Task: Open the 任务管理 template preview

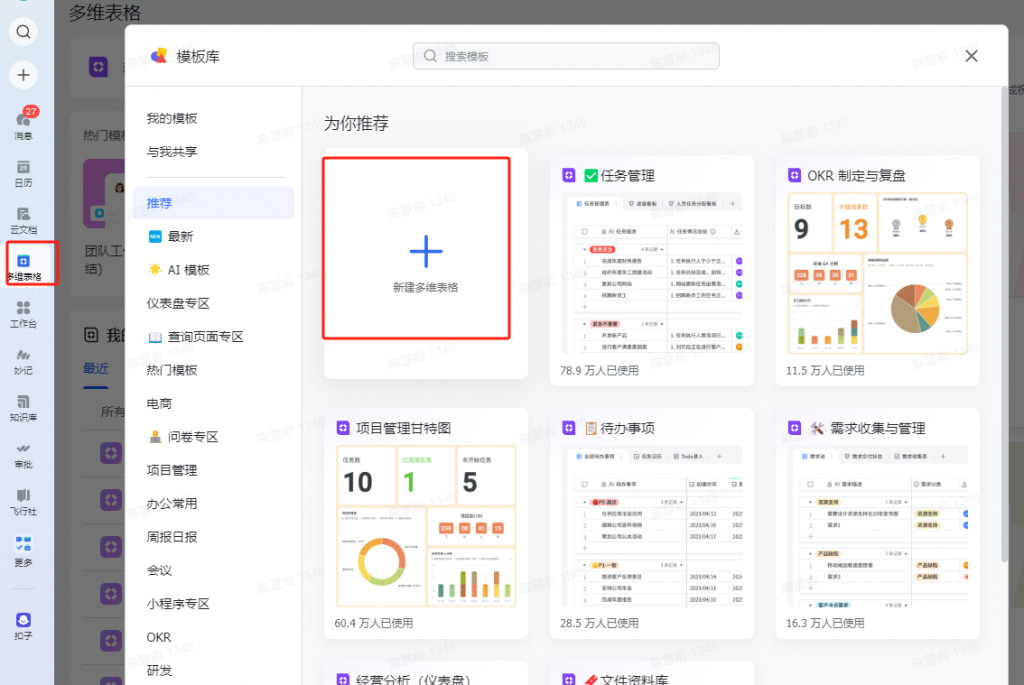Action: pos(652,274)
